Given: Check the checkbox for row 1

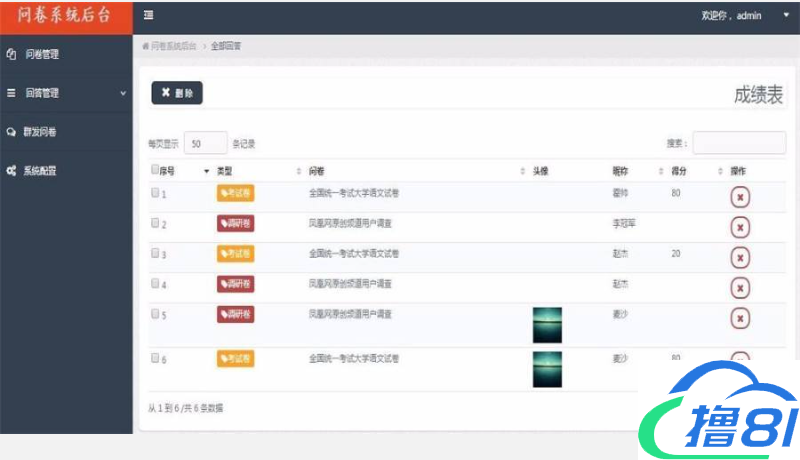Looking at the screenshot, I should click(x=155, y=193).
